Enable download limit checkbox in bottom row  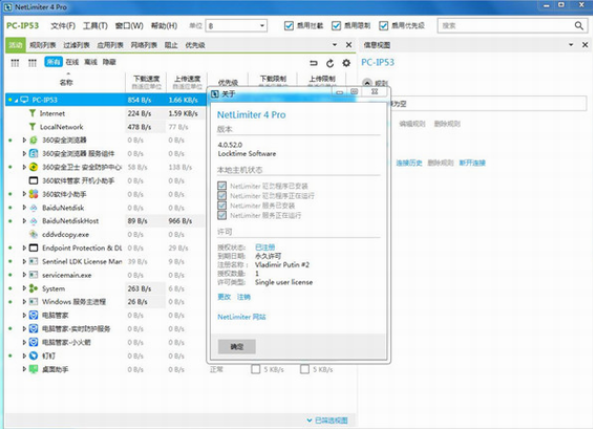click(x=256, y=369)
